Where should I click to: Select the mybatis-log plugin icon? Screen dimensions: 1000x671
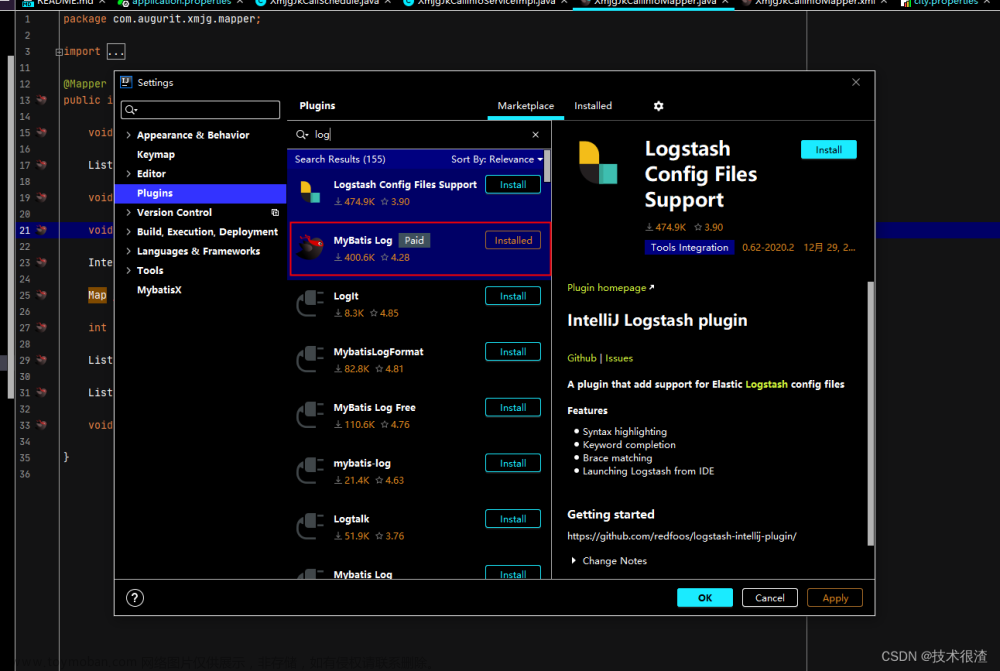[x=311, y=471]
